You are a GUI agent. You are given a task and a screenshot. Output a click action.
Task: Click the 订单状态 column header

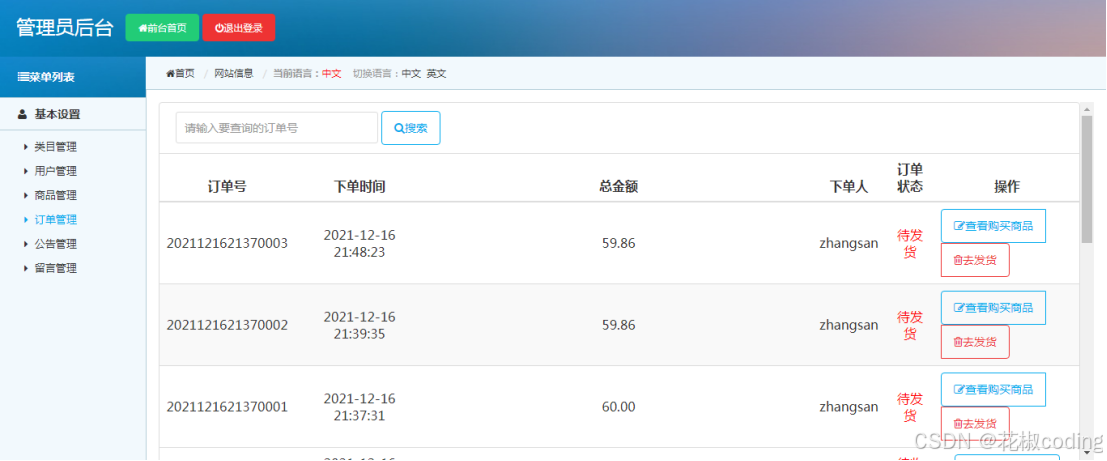pyautogui.click(x=910, y=178)
